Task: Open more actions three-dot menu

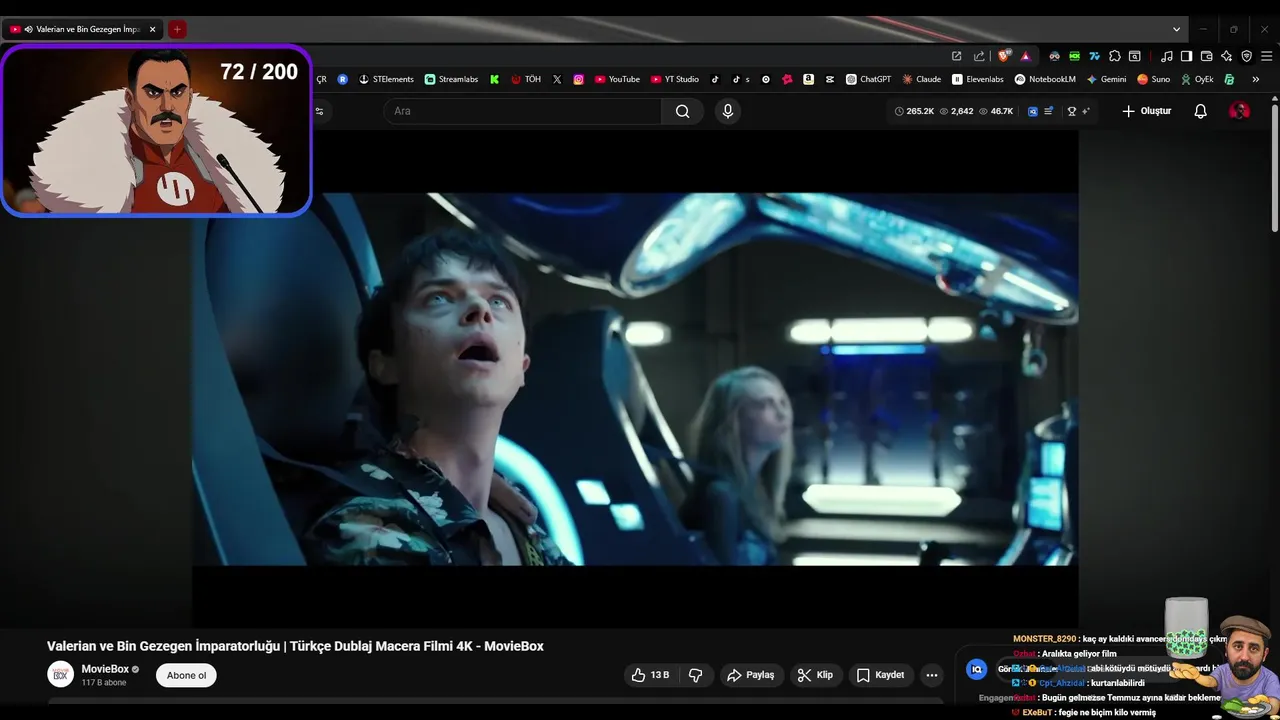Action: (x=932, y=675)
